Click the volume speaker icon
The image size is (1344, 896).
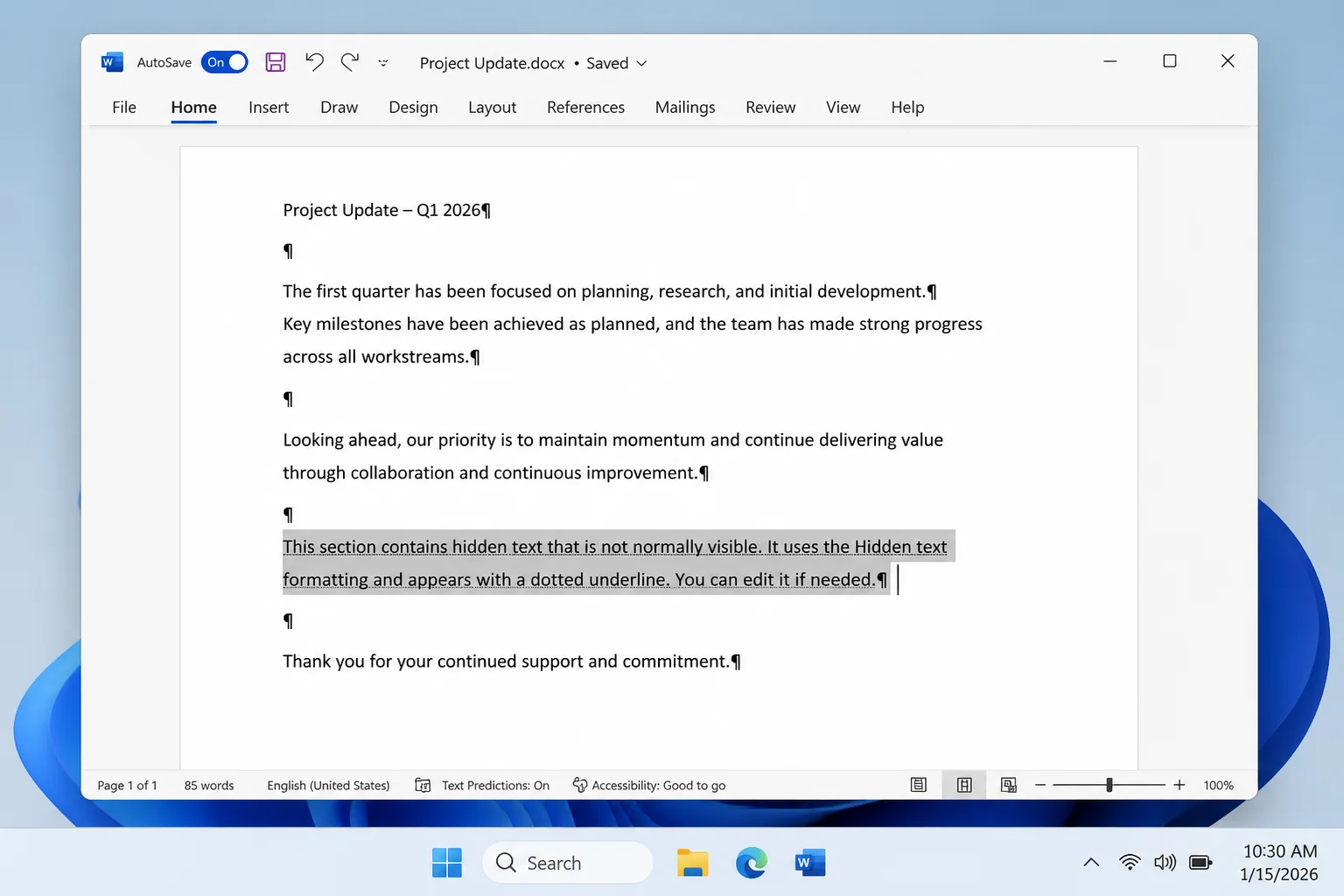tap(1165, 863)
